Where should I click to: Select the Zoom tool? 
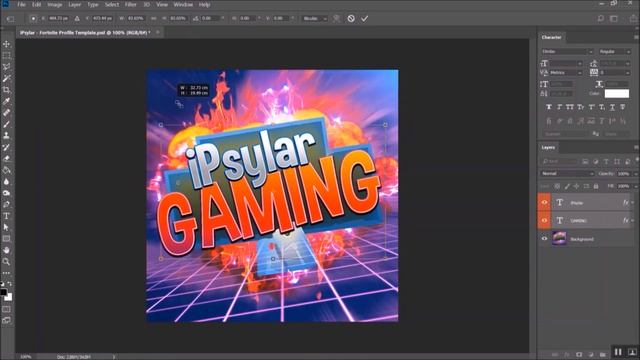[x=6, y=261]
